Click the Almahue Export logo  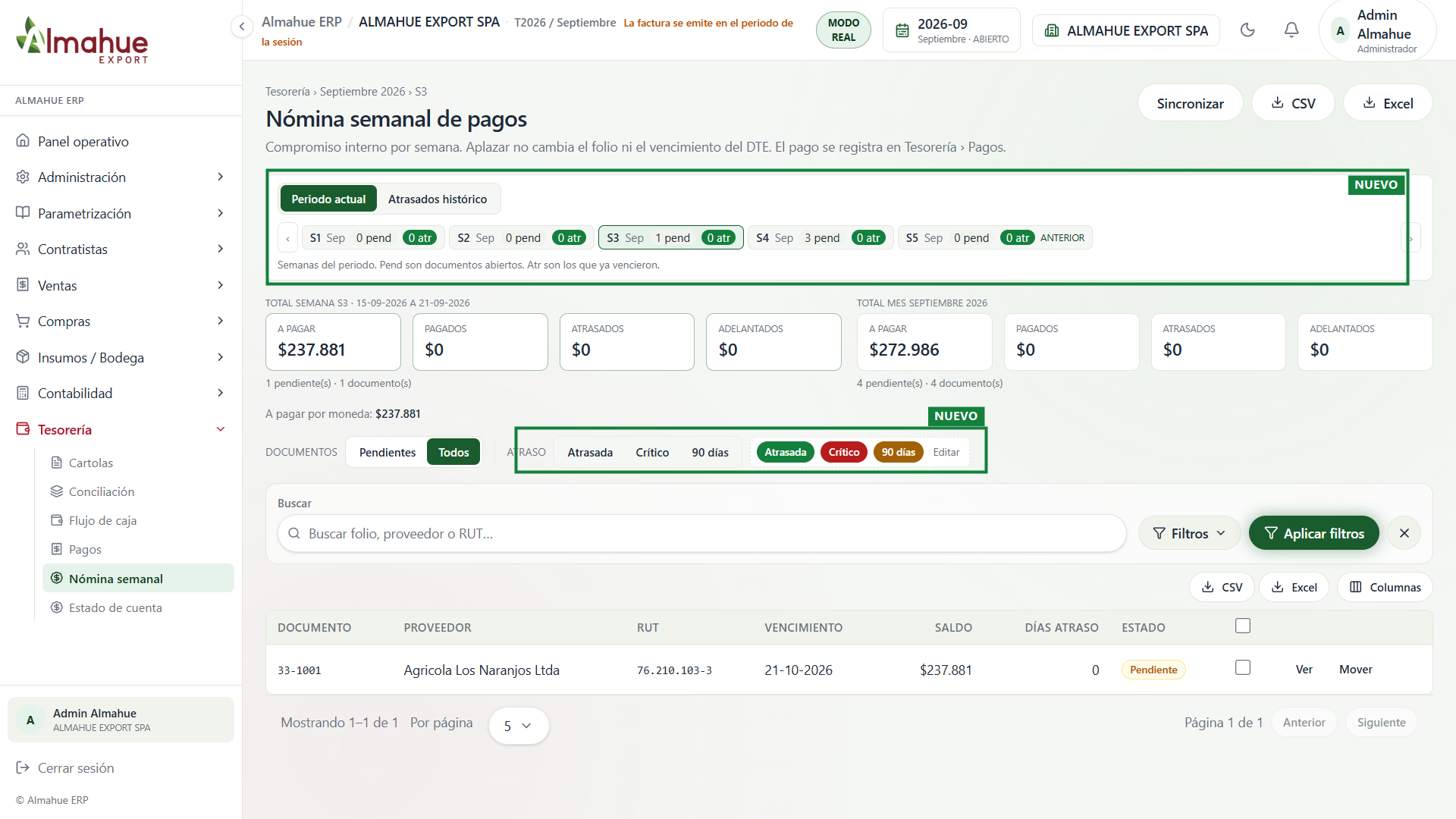(x=82, y=40)
